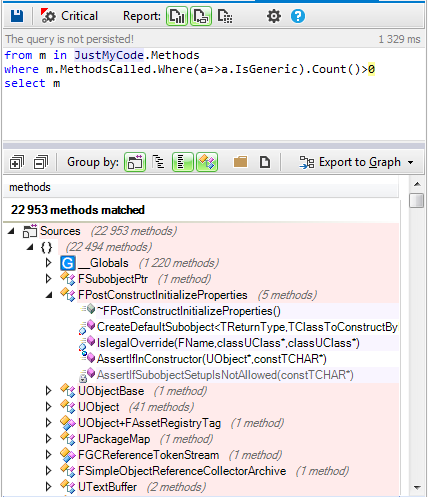428x497 pixels.
Task: Click the blank file group-by icon
Action: click(x=265, y=162)
